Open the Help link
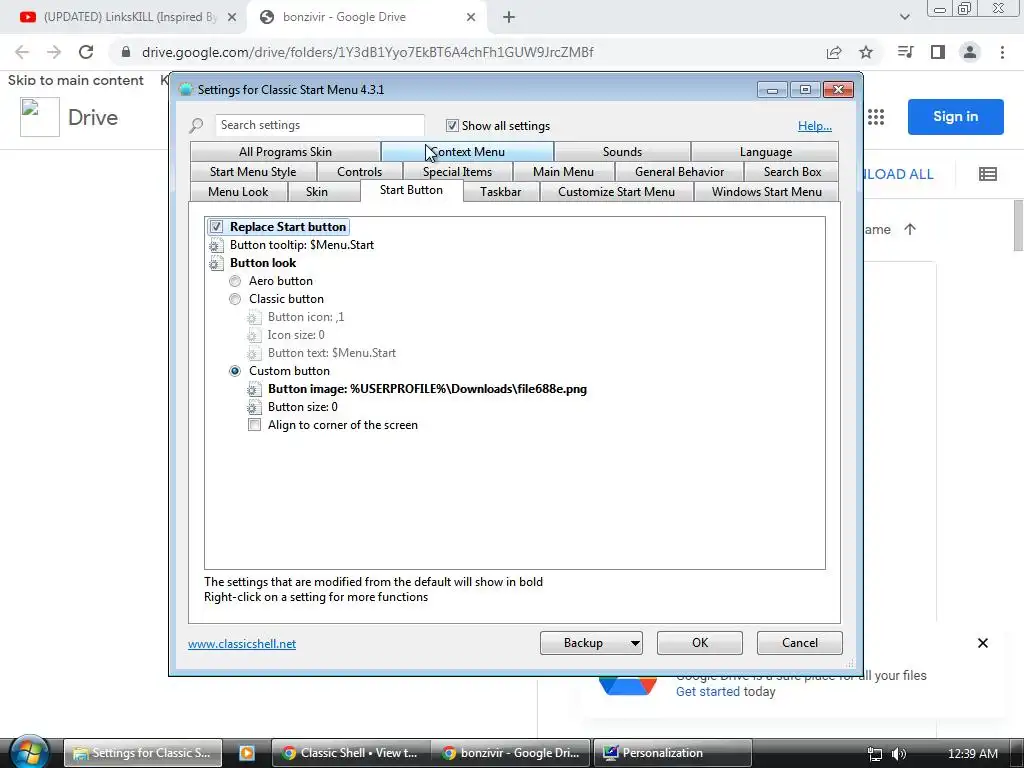Viewport: 1024px width, 768px height. [814, 126]
